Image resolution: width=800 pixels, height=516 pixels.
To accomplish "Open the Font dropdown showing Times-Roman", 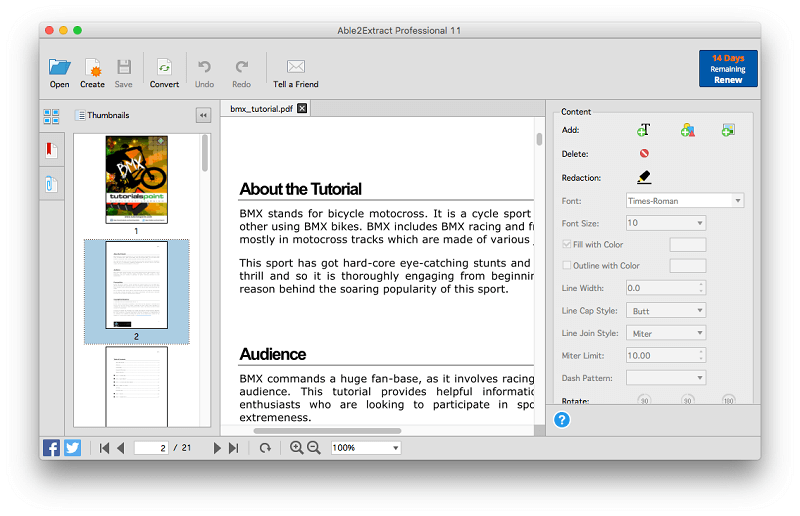I will 685,201.
